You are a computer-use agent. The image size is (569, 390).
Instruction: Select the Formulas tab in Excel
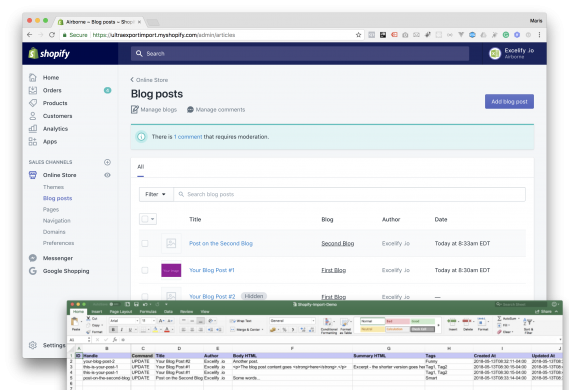[x=148, y=312]
